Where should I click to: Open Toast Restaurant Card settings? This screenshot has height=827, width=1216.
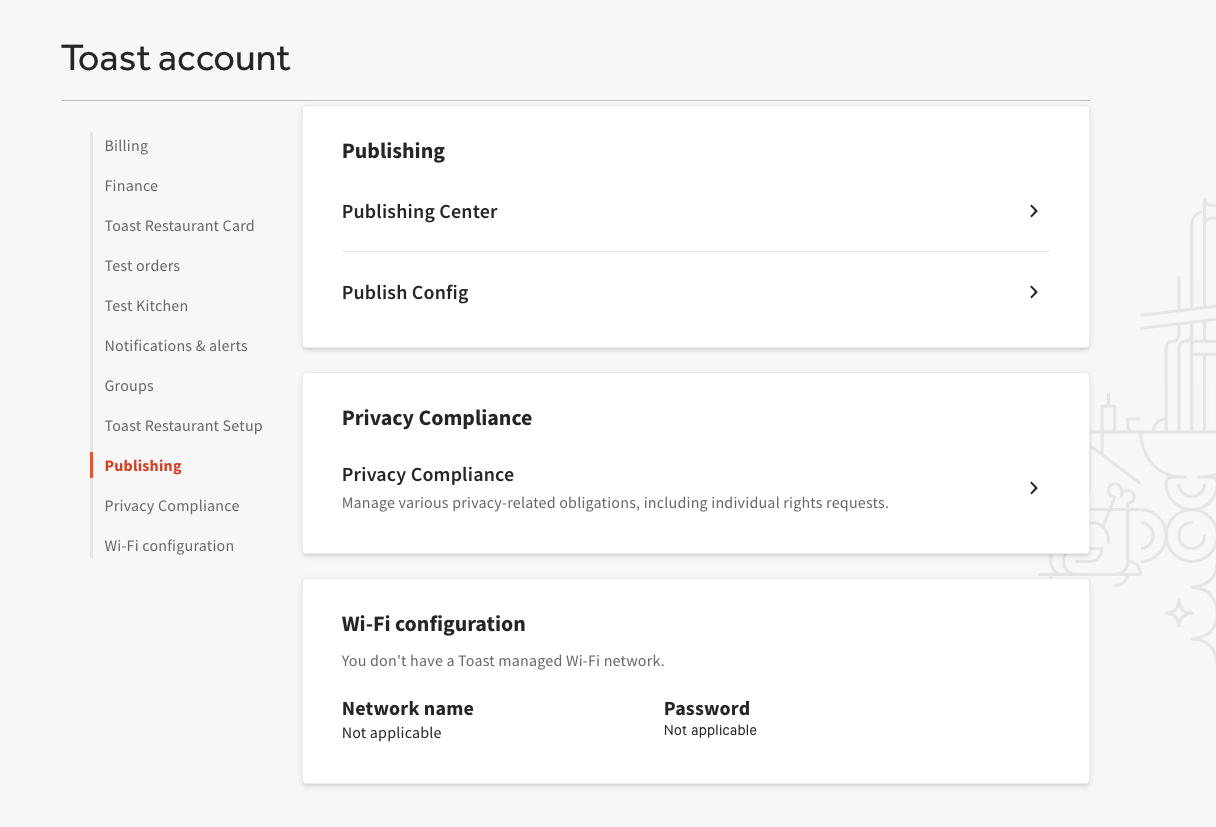179,225
